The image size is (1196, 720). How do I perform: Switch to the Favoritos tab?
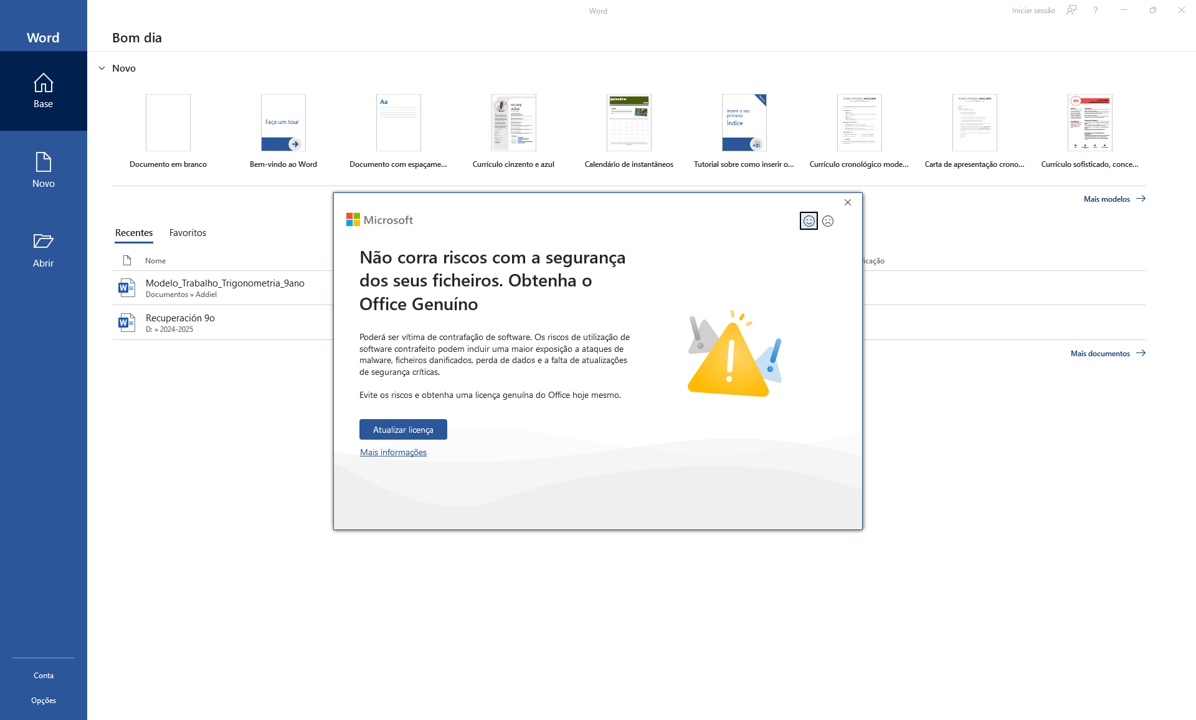pos(187,232)
